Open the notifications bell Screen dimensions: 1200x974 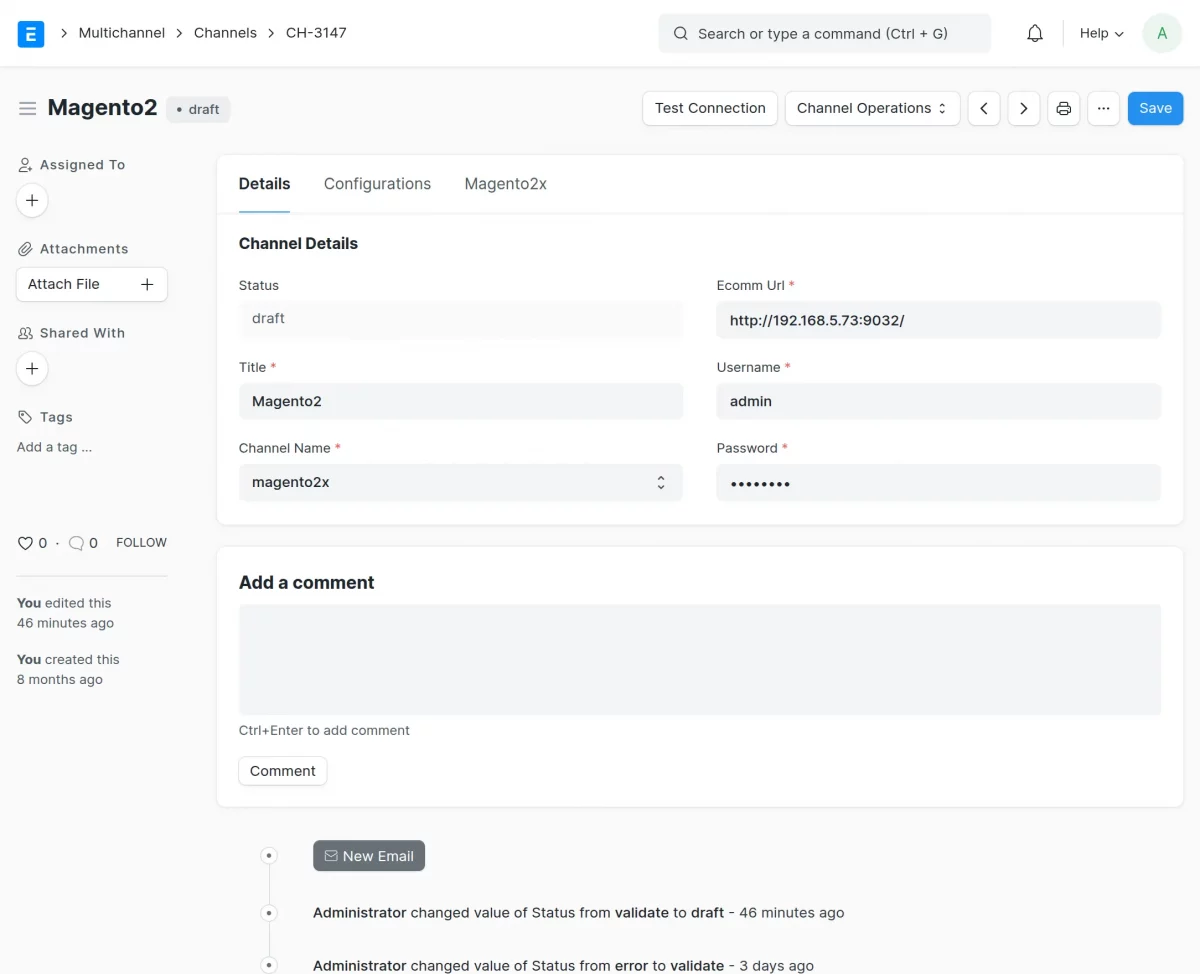[1034, 32]
